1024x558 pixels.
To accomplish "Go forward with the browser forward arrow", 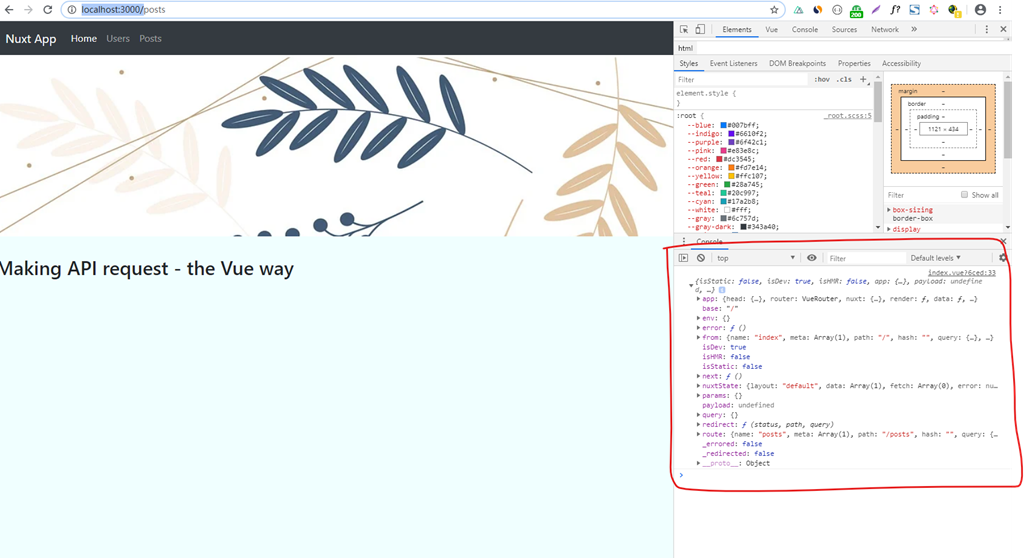I will coord(28,10).
